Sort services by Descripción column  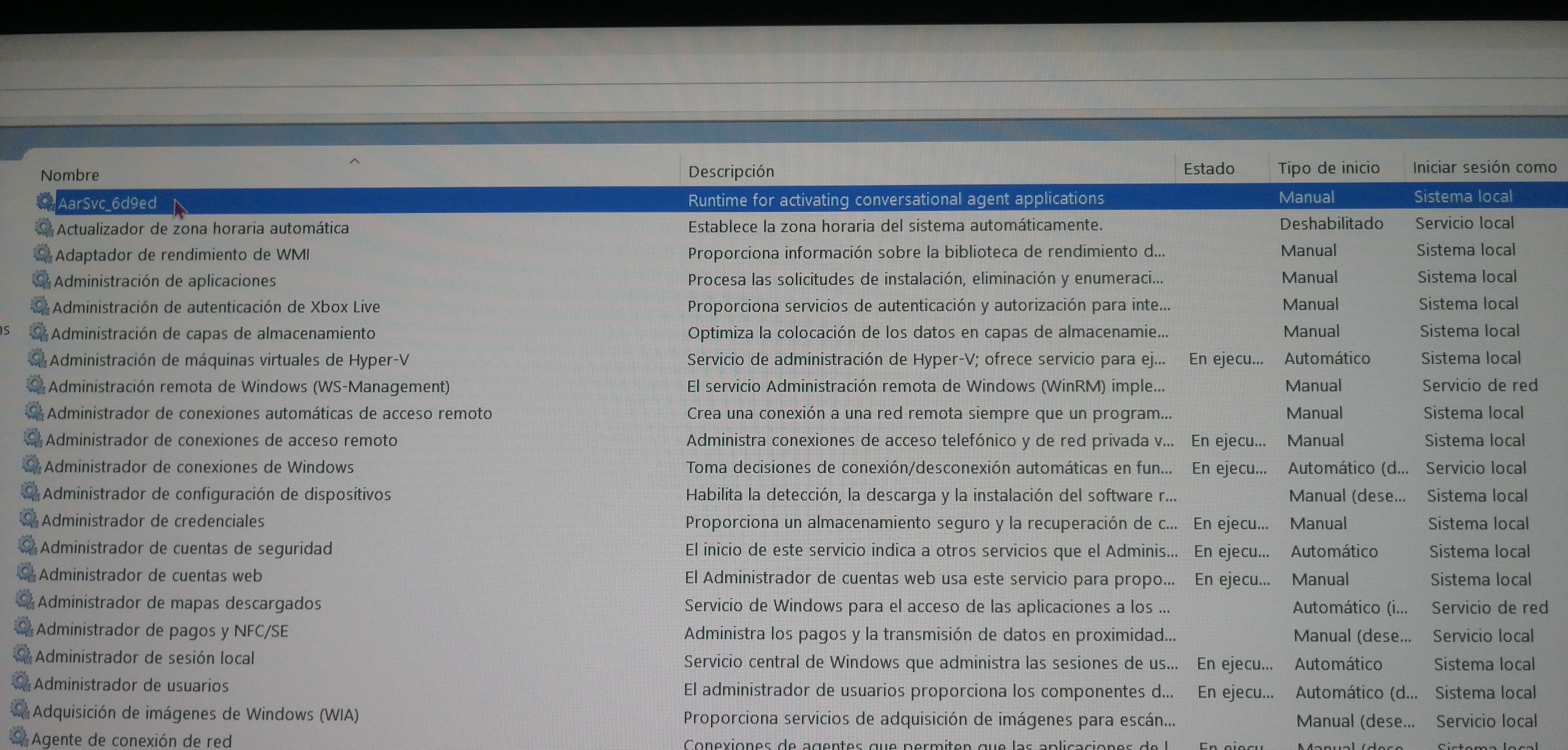click(730, 172)
